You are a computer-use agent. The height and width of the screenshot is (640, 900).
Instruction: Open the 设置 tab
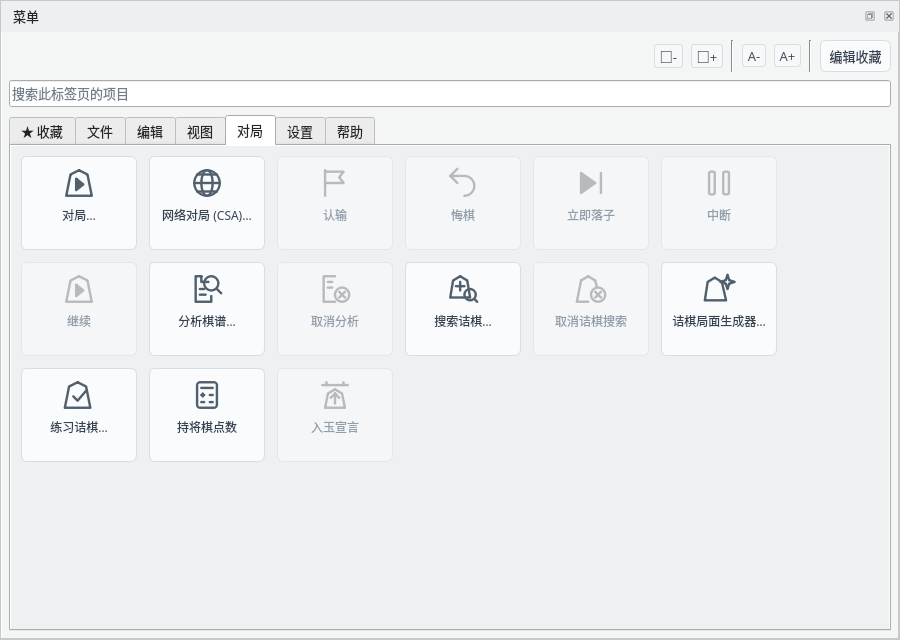[300, 132]
